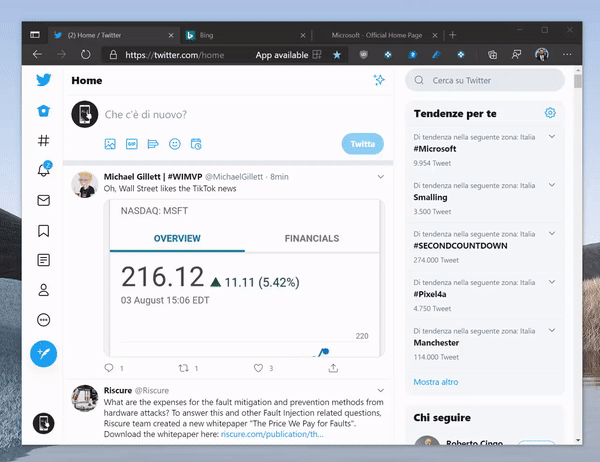Image resolution: width=600 pixels, height=462 pixels.
Task: Click Mostra altro link under trends
Action: click(x=436, y=382)
